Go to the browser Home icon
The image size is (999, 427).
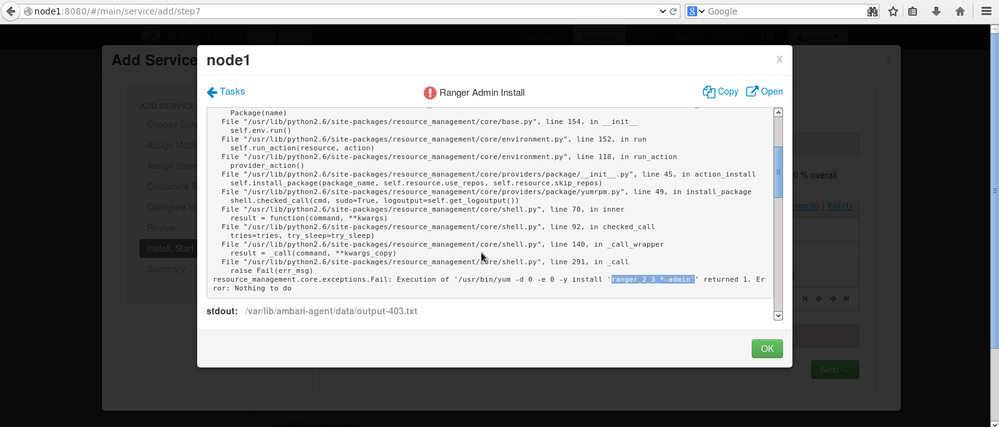[959, 11]
